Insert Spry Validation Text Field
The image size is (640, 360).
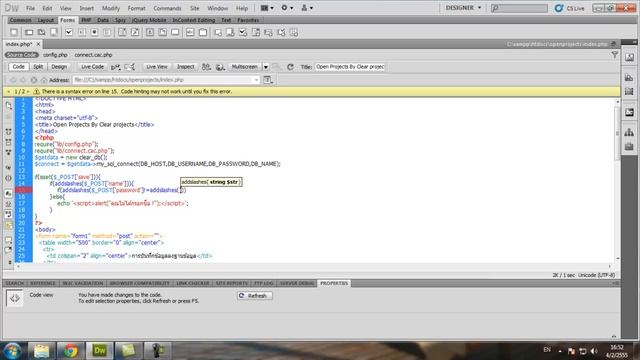point(218,32)
